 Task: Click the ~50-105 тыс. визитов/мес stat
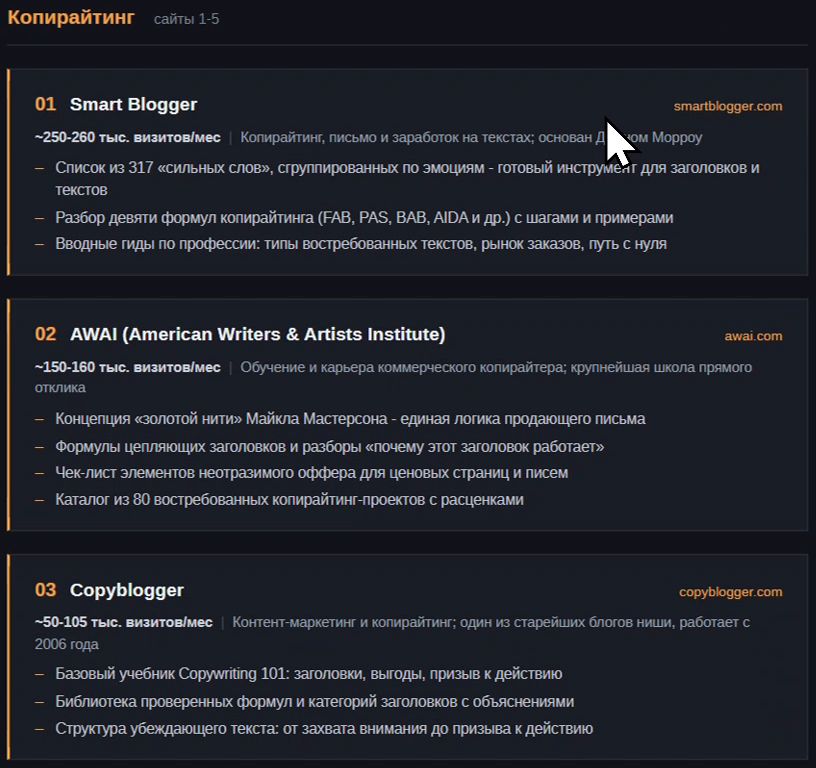coord(123,622)
